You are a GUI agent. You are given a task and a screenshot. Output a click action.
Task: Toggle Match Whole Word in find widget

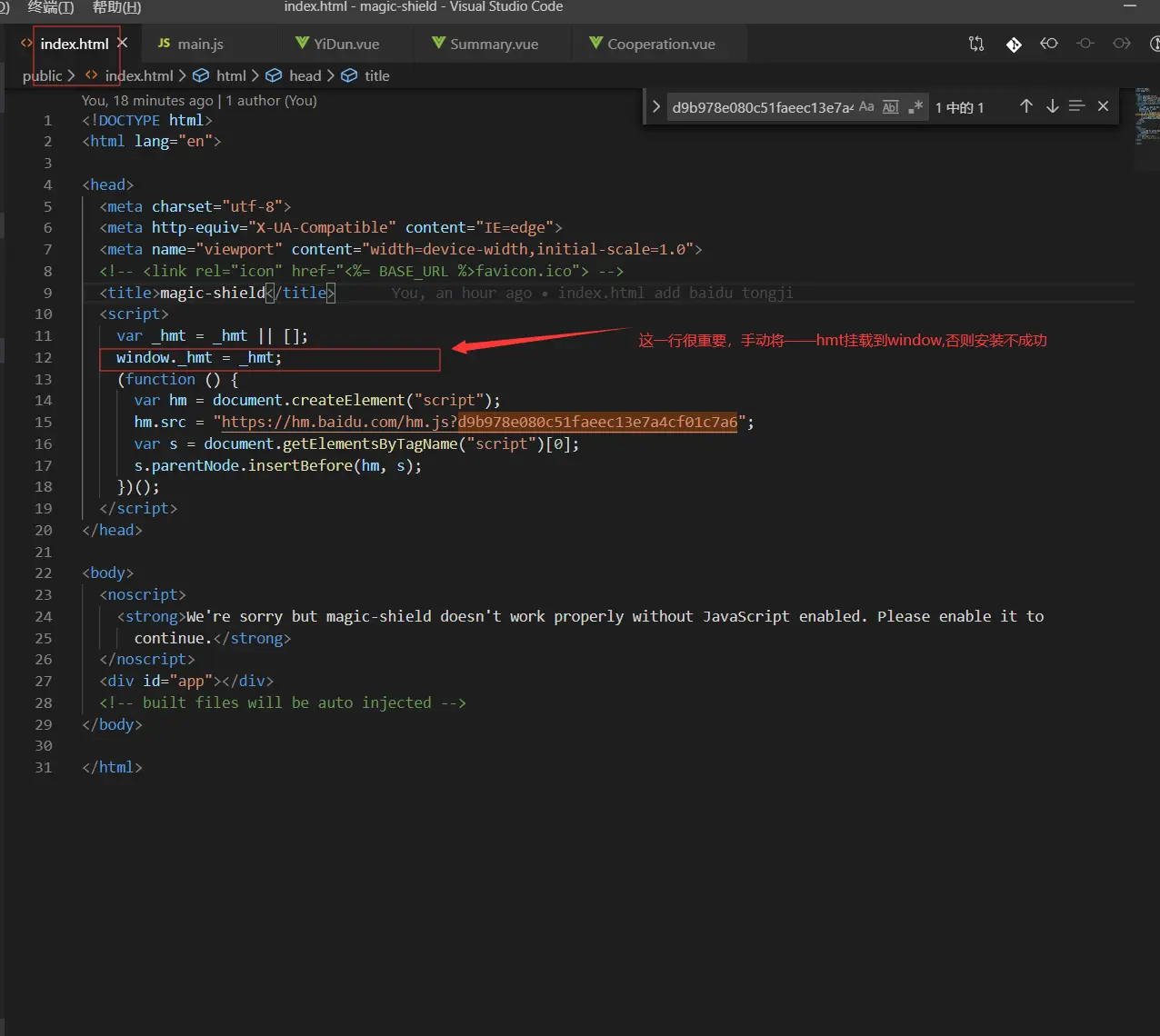point(891,107)
